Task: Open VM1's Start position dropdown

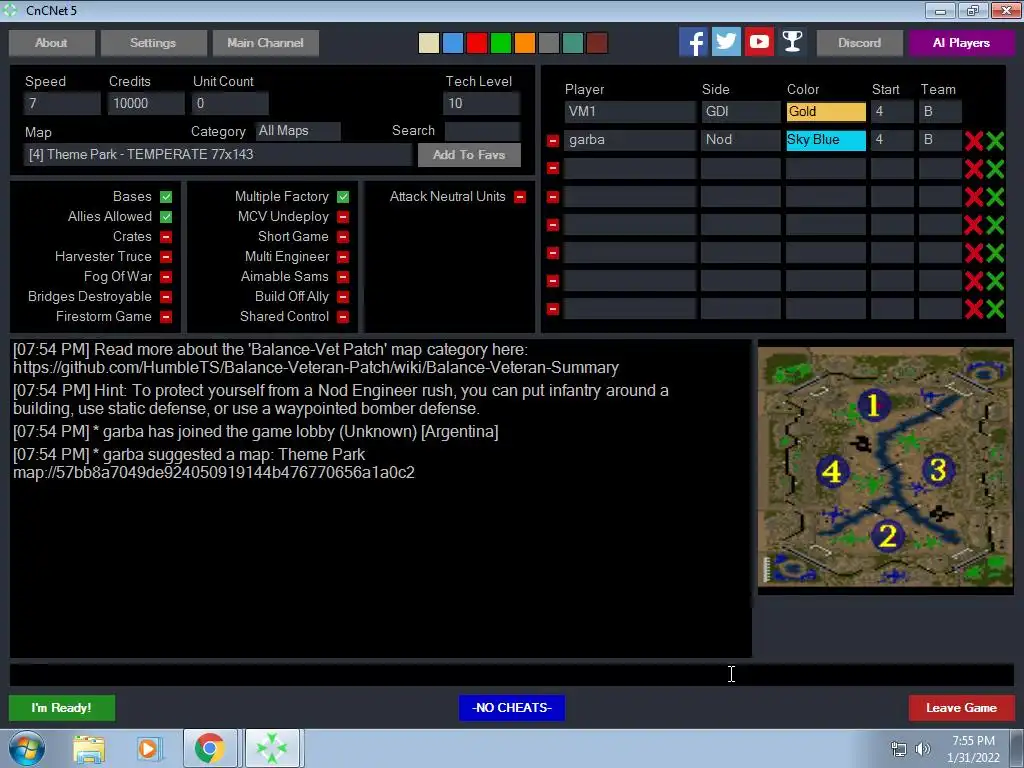Action: point(892,112)
